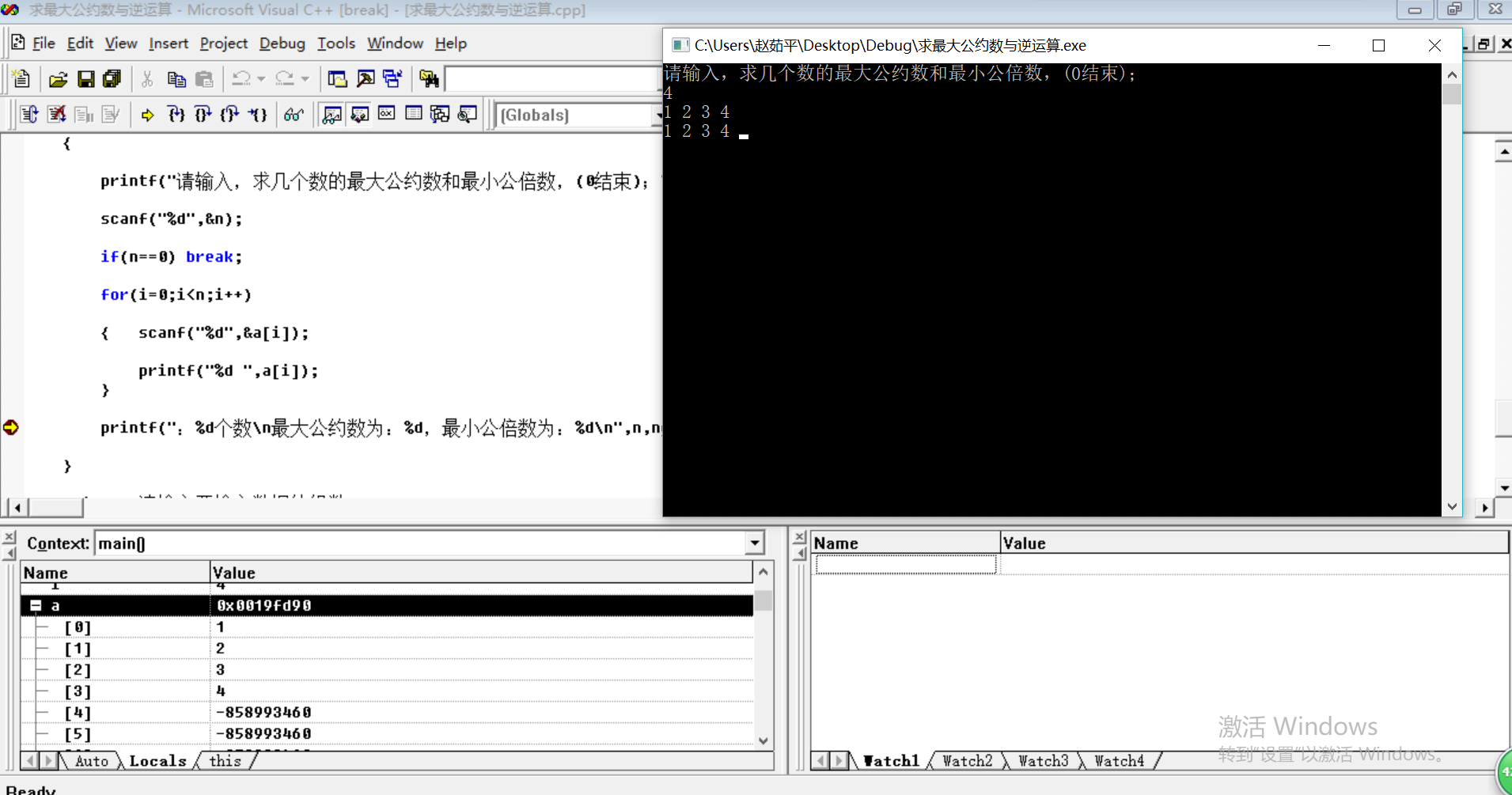Open the File menu
This screenshot has width=1512, height=795.
pos(44,43)
